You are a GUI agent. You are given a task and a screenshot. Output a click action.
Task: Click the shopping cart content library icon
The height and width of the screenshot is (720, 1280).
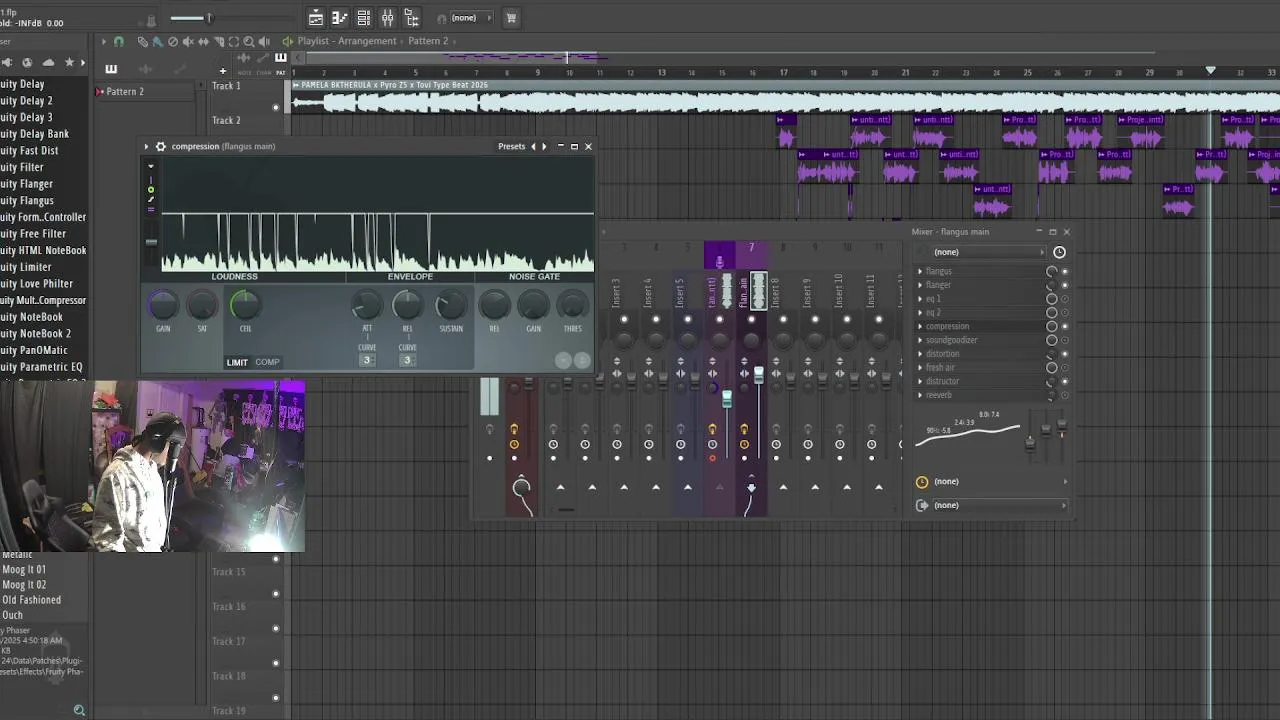[x=511, y=18]
